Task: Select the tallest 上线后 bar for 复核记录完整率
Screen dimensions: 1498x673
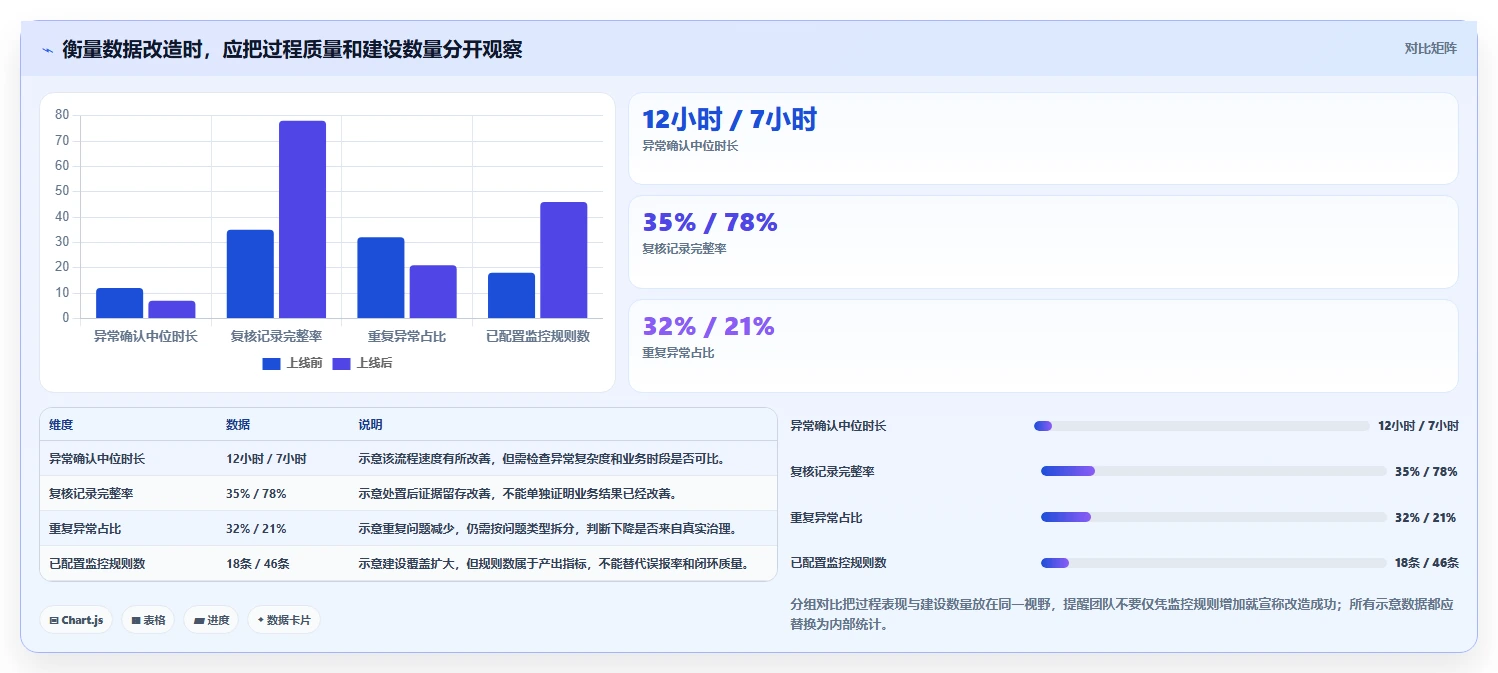Action: (302, 219)
